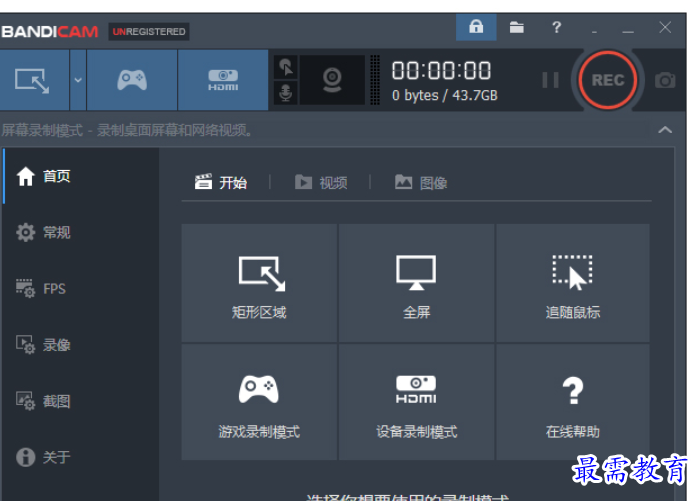Click the lock icon in title bar
The image size is (696, 501).
tap(476, 27)
